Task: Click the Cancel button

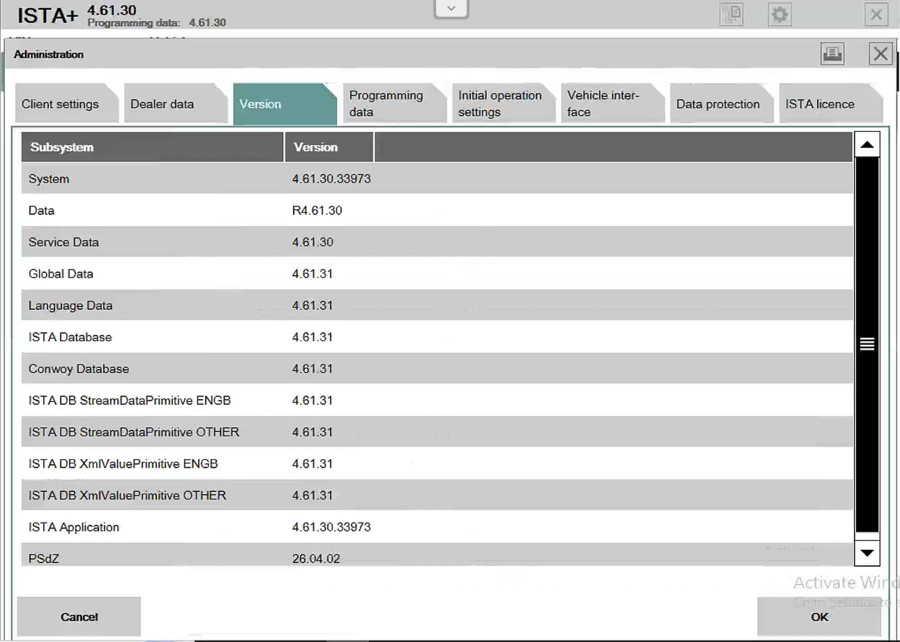Action: click(x=79, y=617)
